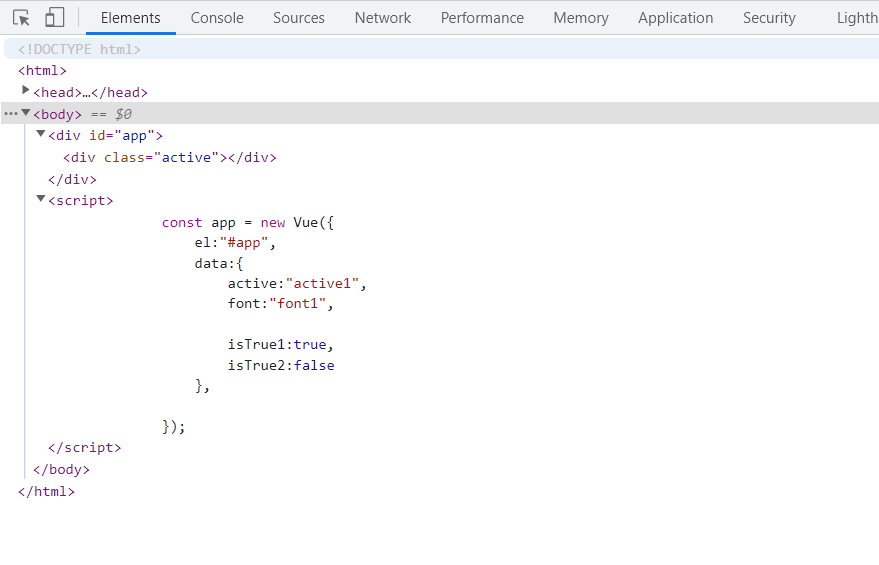Switch to the Application tab

(x=676, y=18)
